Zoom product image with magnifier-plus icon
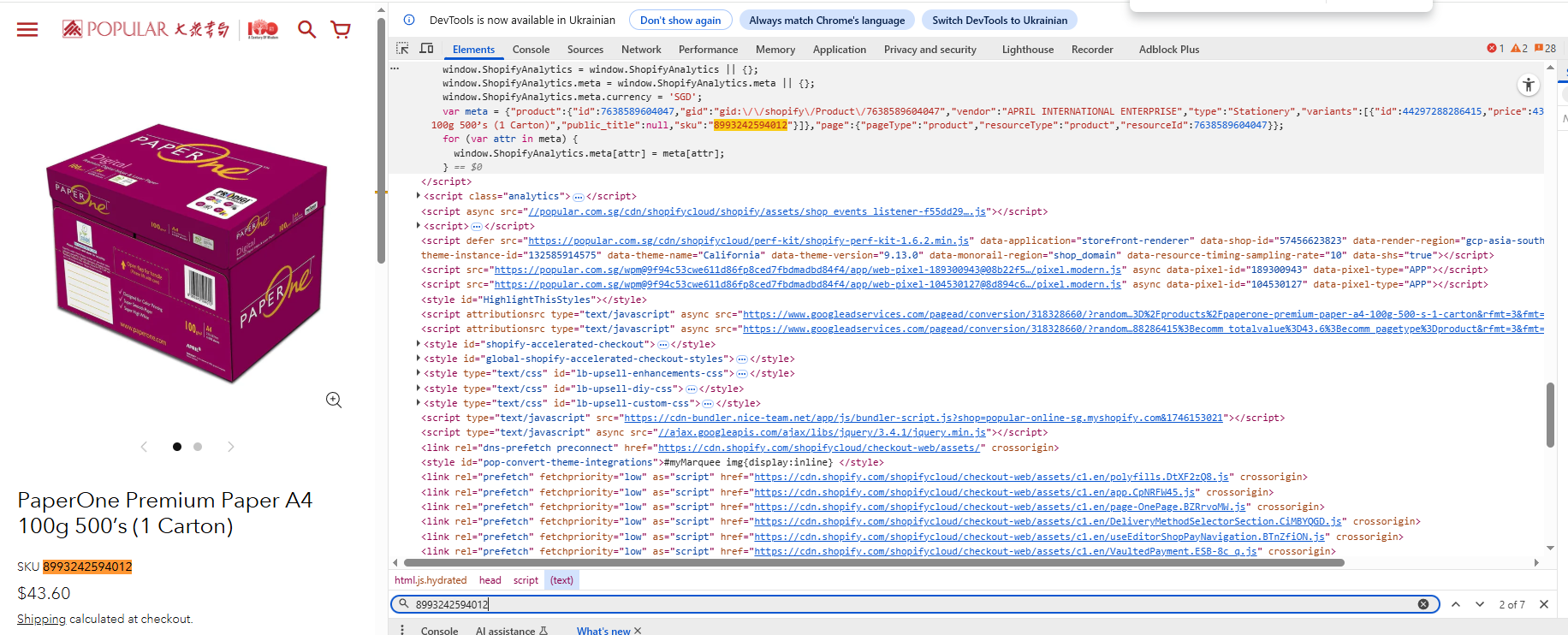 (334, 400)
